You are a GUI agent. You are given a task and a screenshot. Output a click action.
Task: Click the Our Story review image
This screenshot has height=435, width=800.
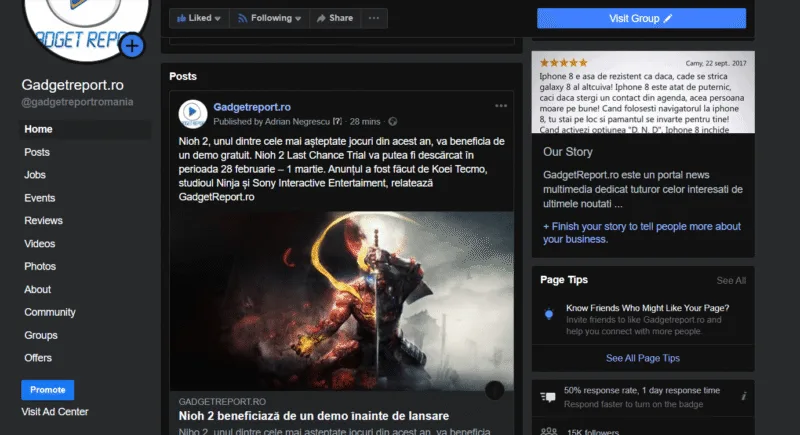tap(643, 92)
